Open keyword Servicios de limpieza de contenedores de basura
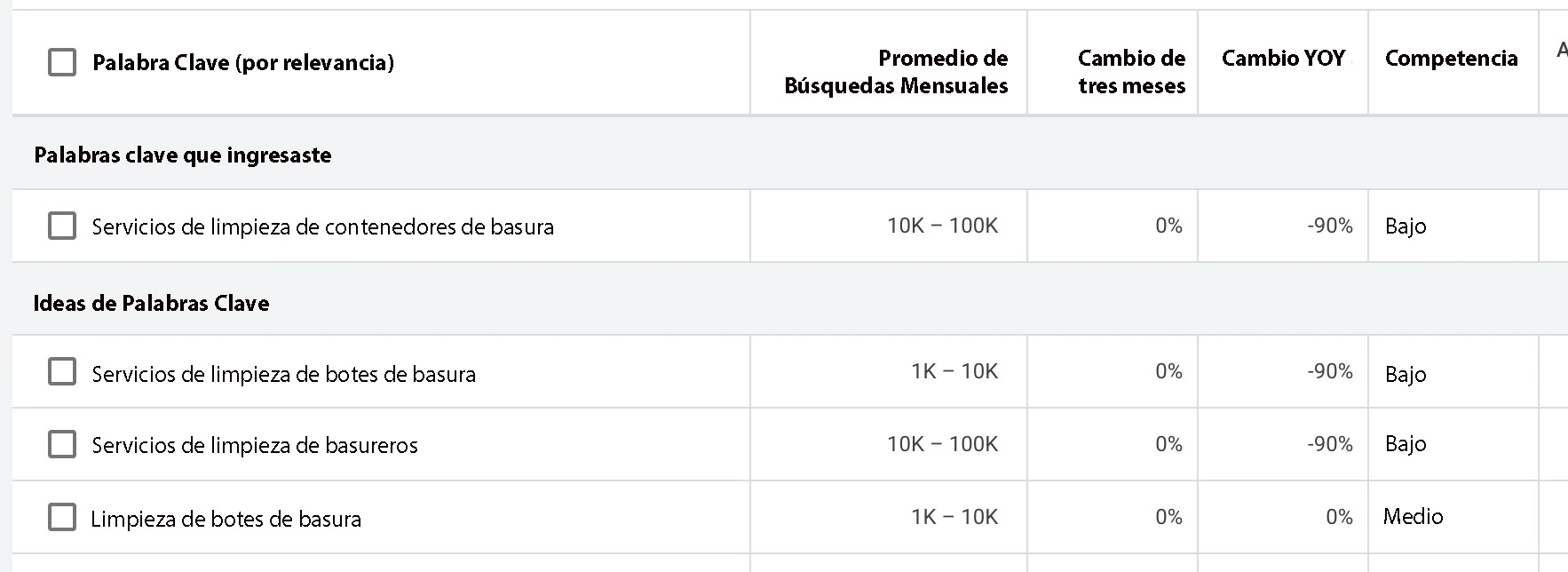Screen dimensions: 1568x572 point(322,226)
